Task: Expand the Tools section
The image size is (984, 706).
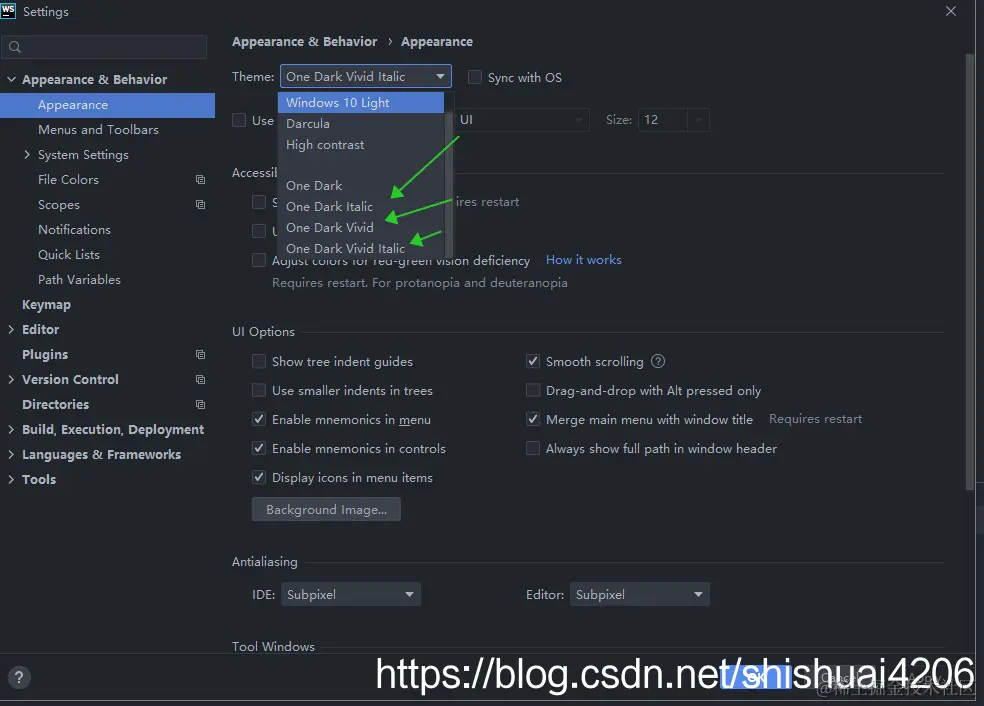Action: pos(11,479)
